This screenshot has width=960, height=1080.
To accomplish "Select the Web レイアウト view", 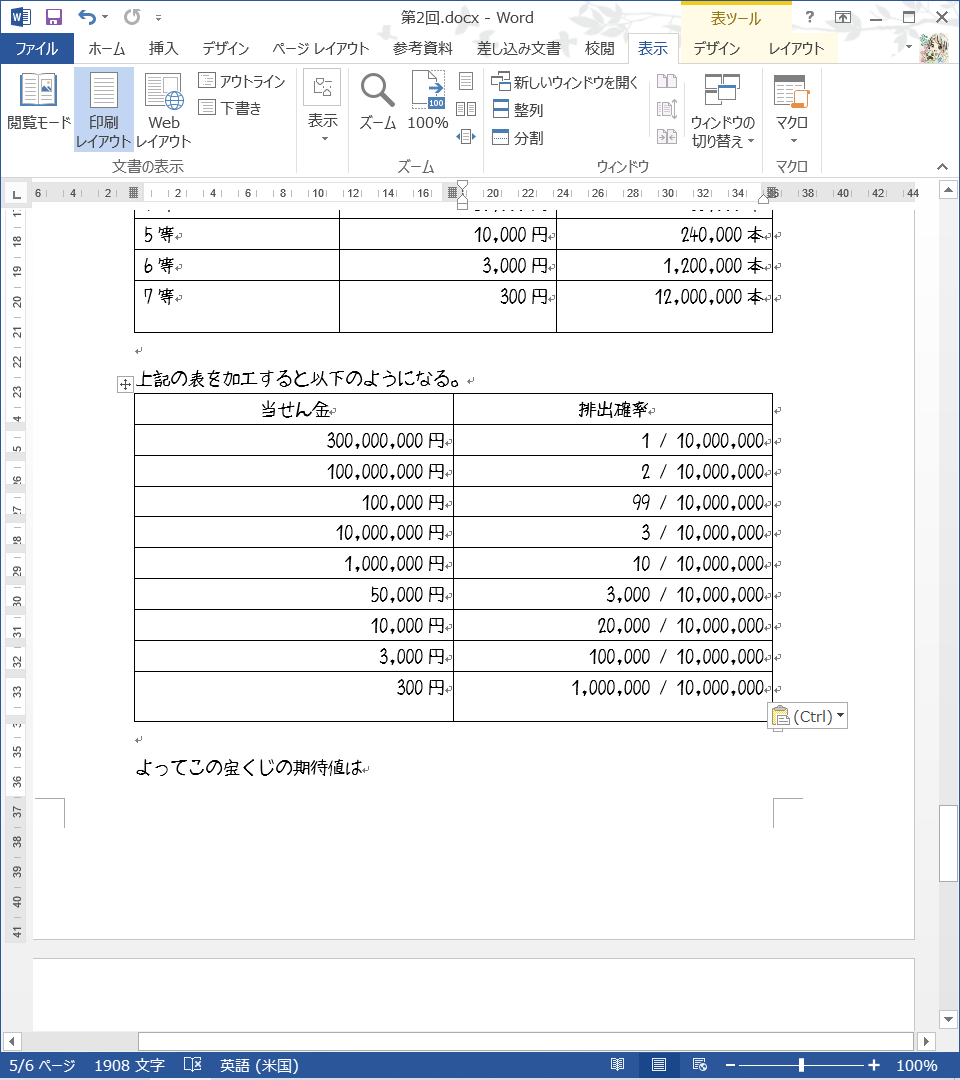I will point(163,110).
